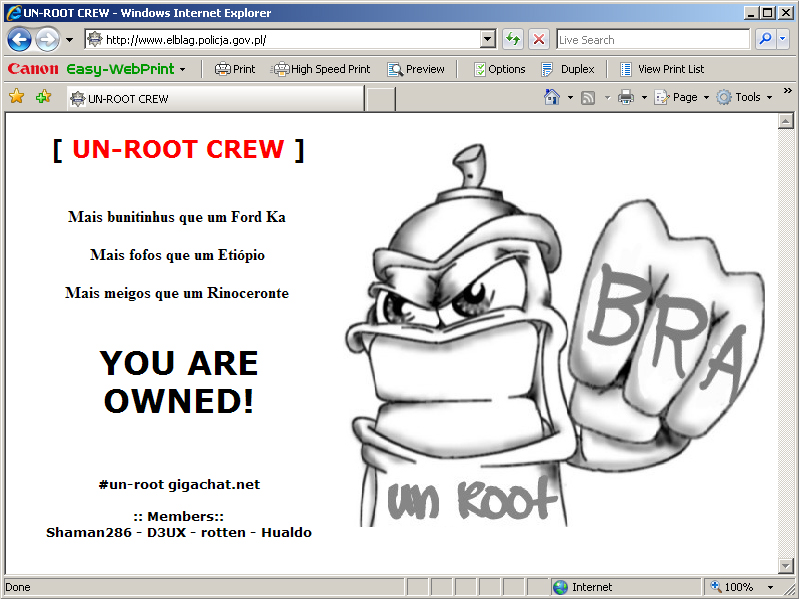Click the Live Search input box
Image resolution: width=799 pixels, height=599 pixels.
point(653,40)
